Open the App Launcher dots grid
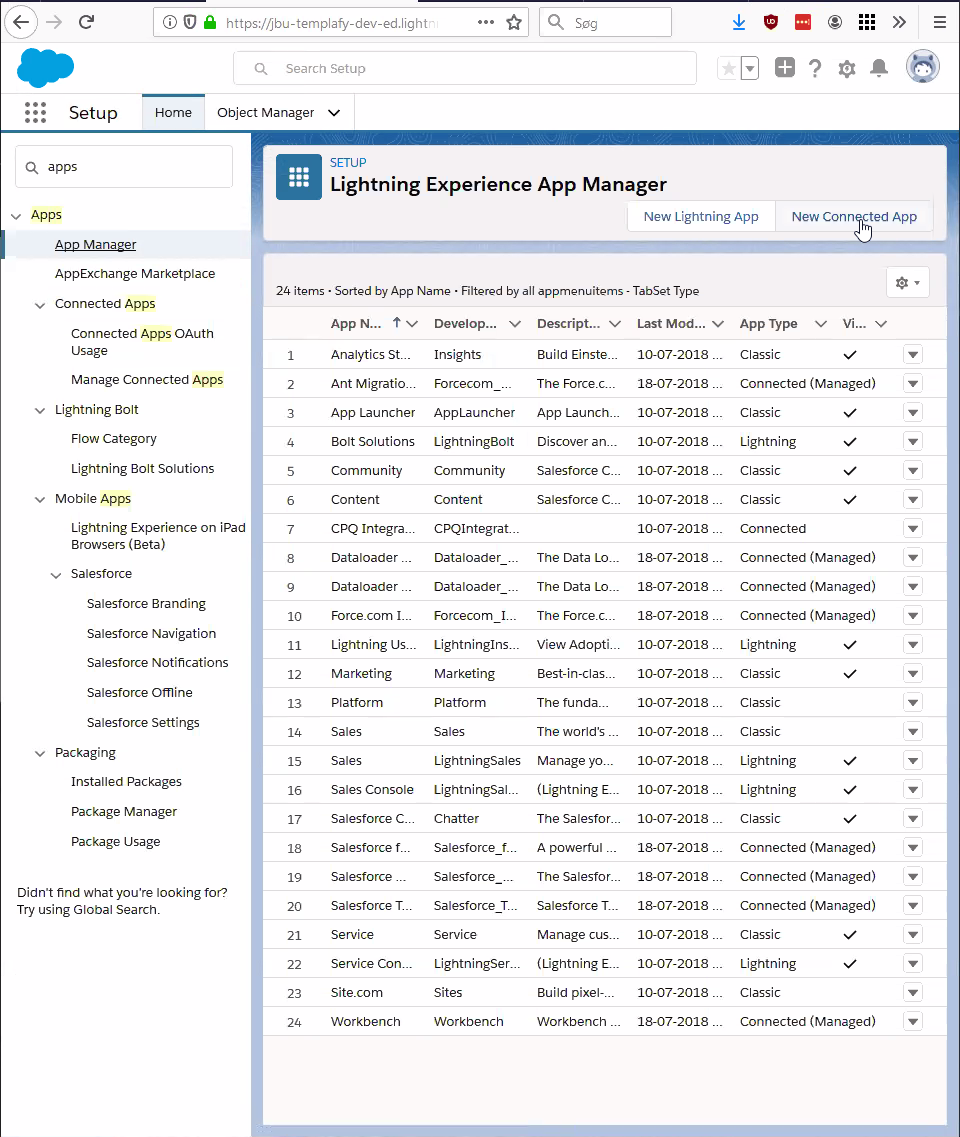 [x=36, y=112]
